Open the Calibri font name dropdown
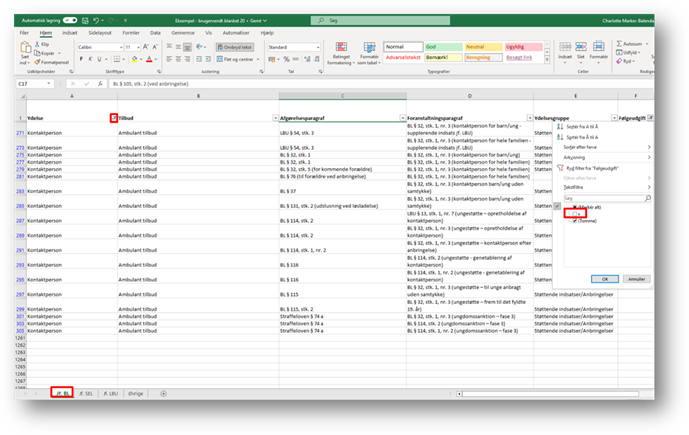Screen dimensions: 689x435 pyautogui.click(x=95, y=46)
